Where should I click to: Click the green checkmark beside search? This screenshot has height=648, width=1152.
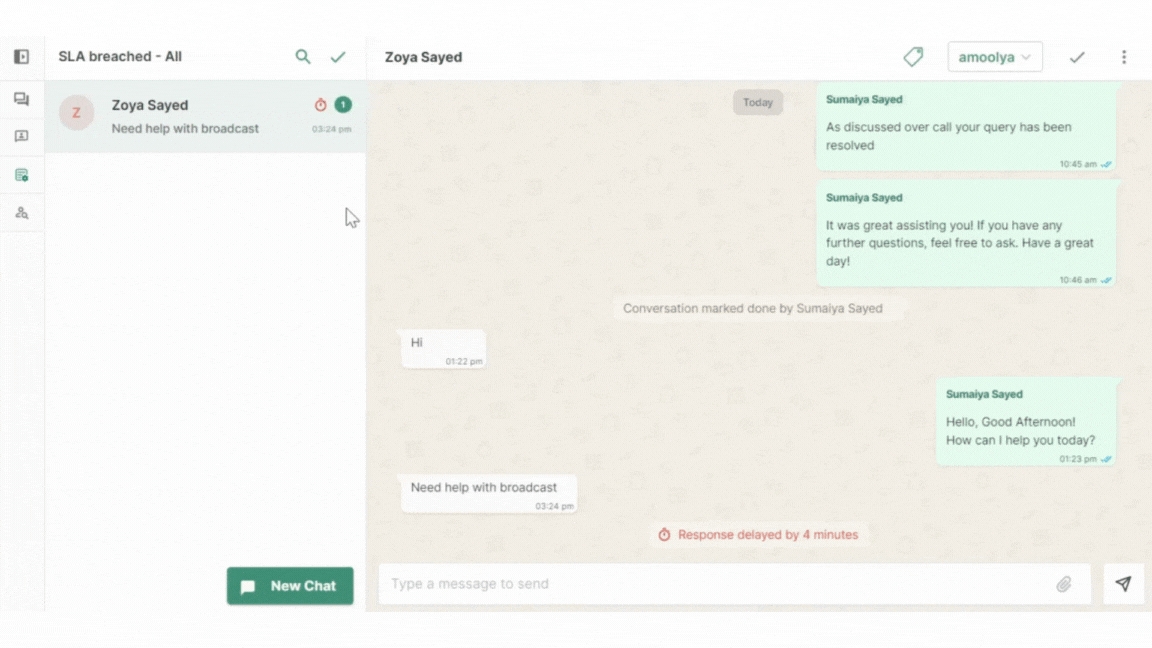[x=338, y=57]
